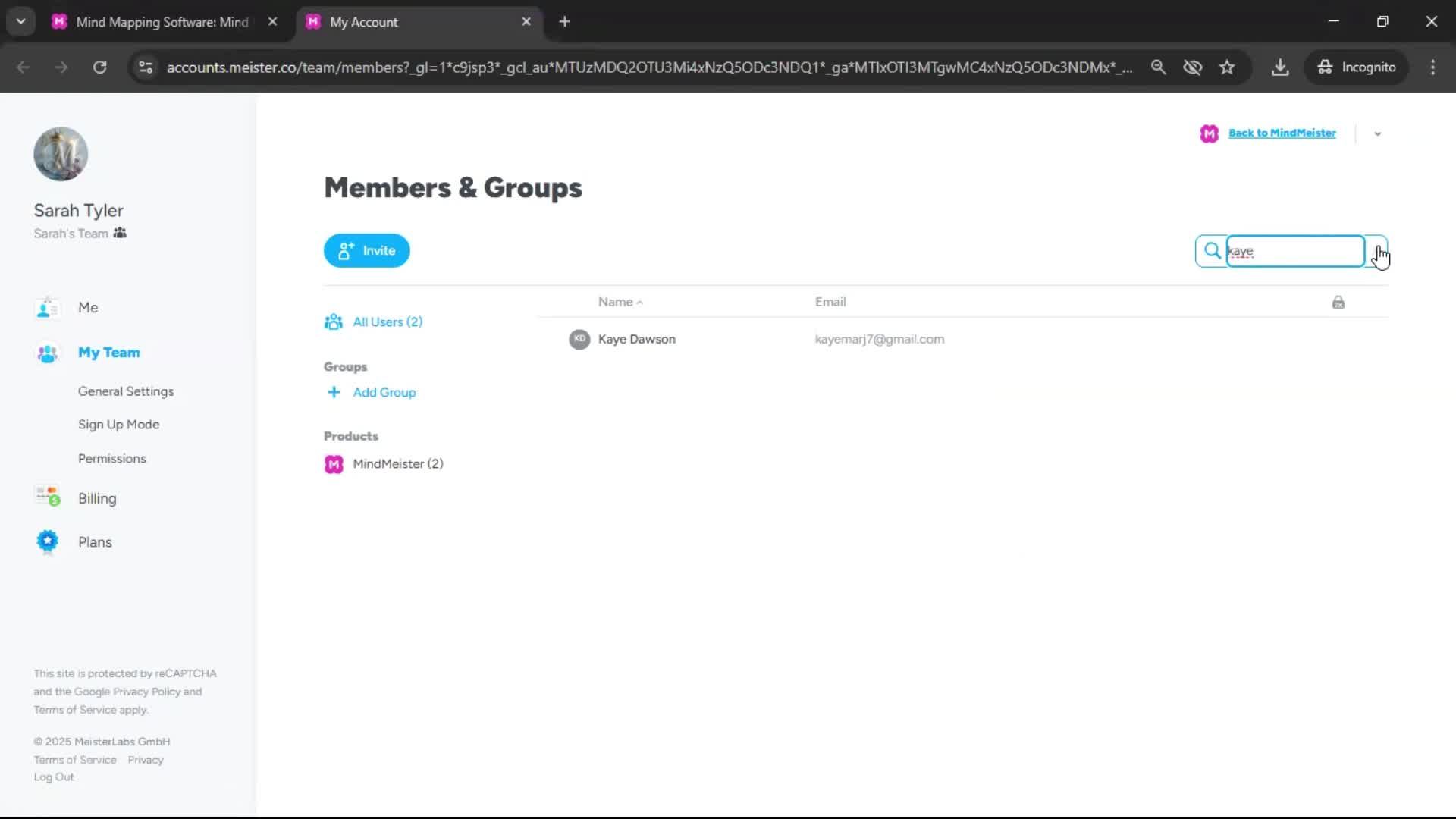This screenshot has height=819, width=1456.
Task: Open Permissions under My Team
Action: pyautogui.click(x=111, y=458)
